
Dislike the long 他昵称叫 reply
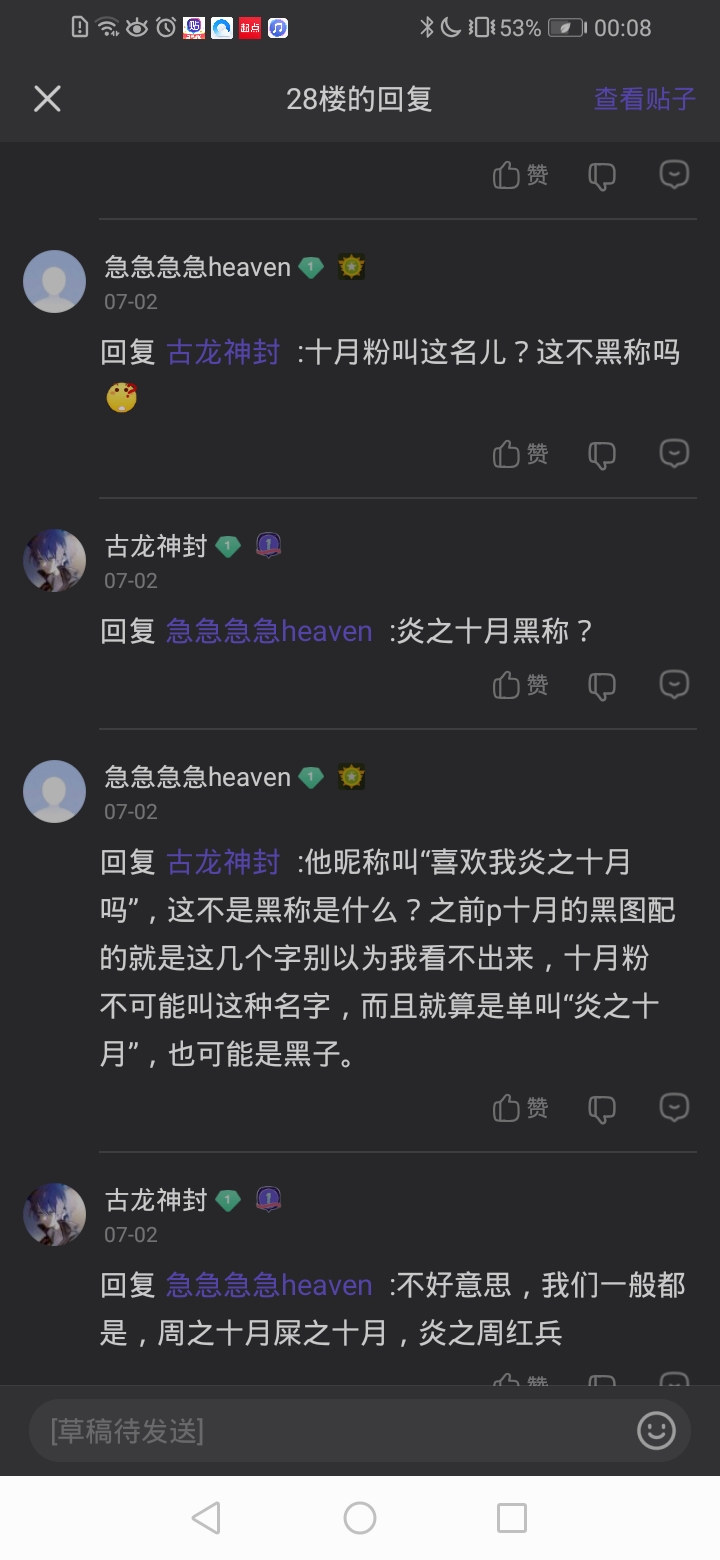tap(601, 1109)
